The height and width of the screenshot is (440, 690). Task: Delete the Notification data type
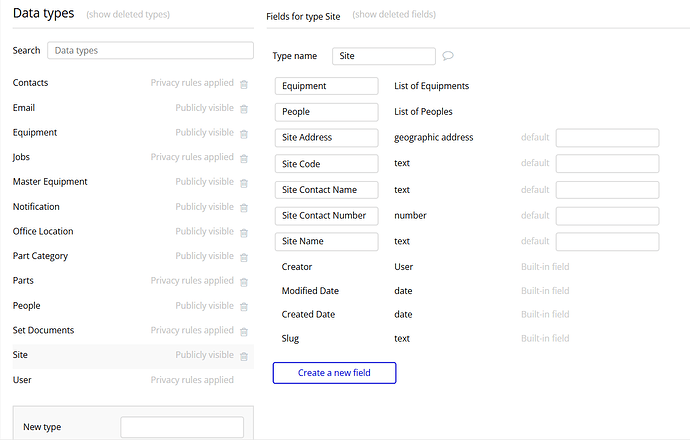click(x=244, y=207)
